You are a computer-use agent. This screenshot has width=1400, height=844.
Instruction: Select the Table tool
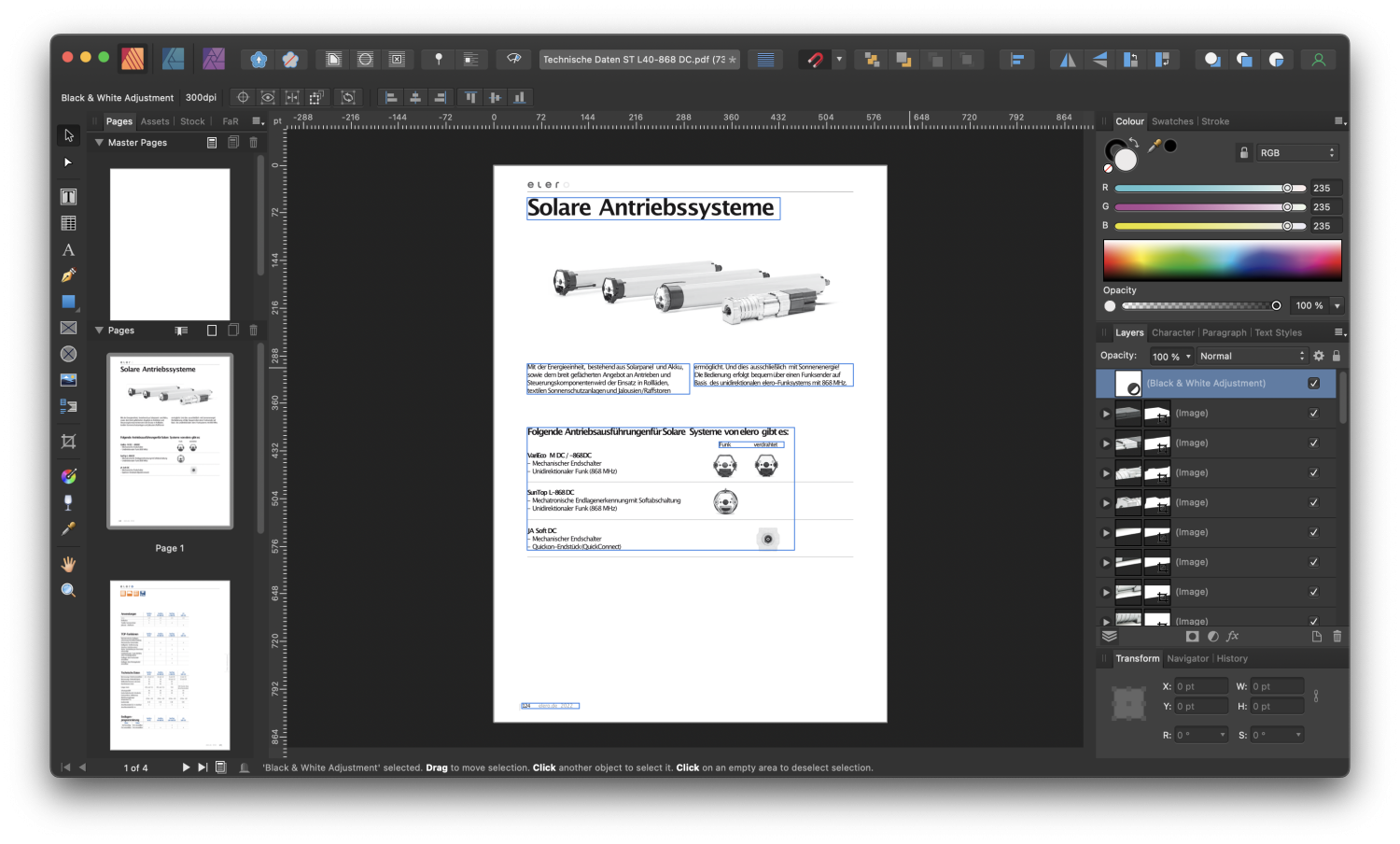tap(67, 222)
